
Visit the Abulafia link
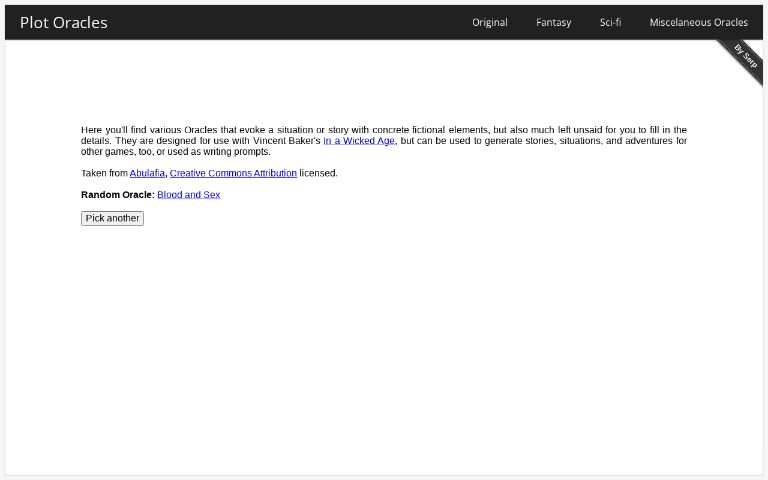point(147,173)
